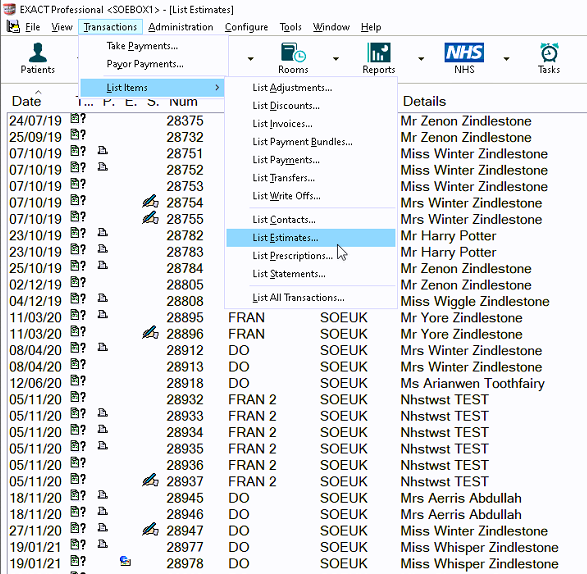Click the application icon beside File menu
Screen dimensions: 587x574
click(x=13, y=27)
